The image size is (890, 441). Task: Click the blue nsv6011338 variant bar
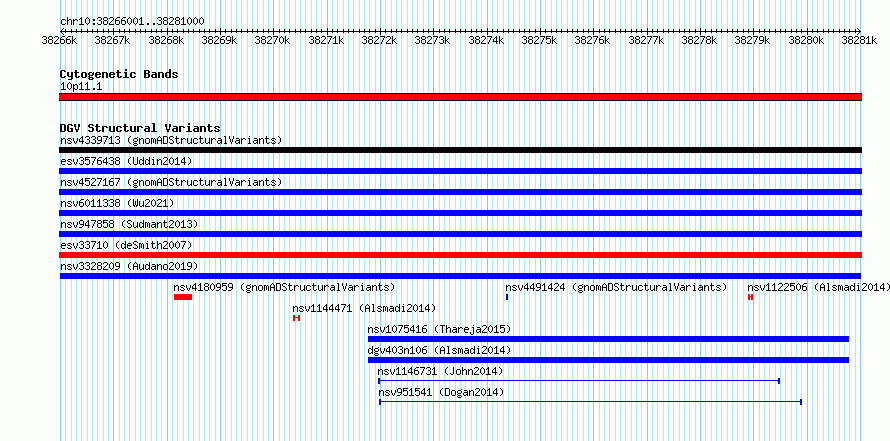point(460,213)
